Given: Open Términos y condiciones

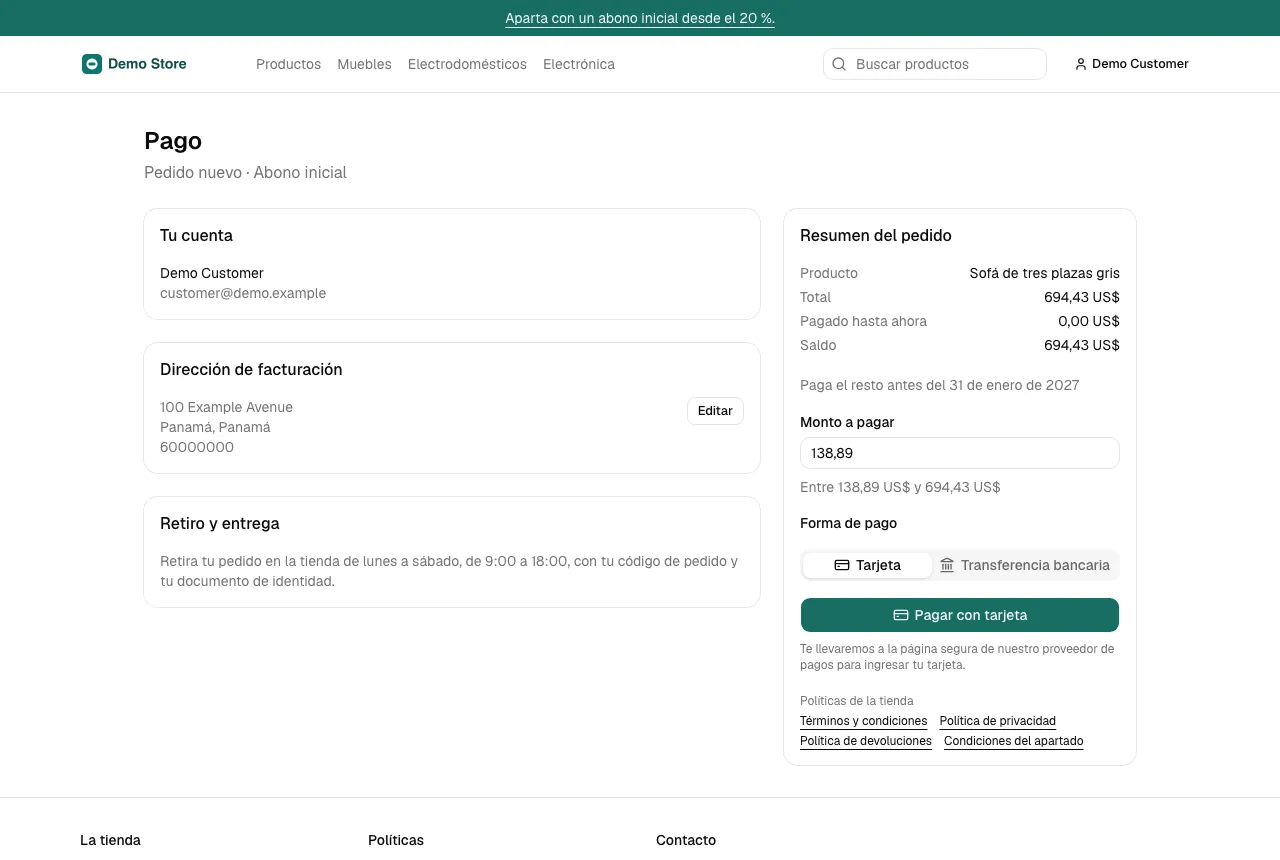Looking at the screenshot, I should point(864,721).
